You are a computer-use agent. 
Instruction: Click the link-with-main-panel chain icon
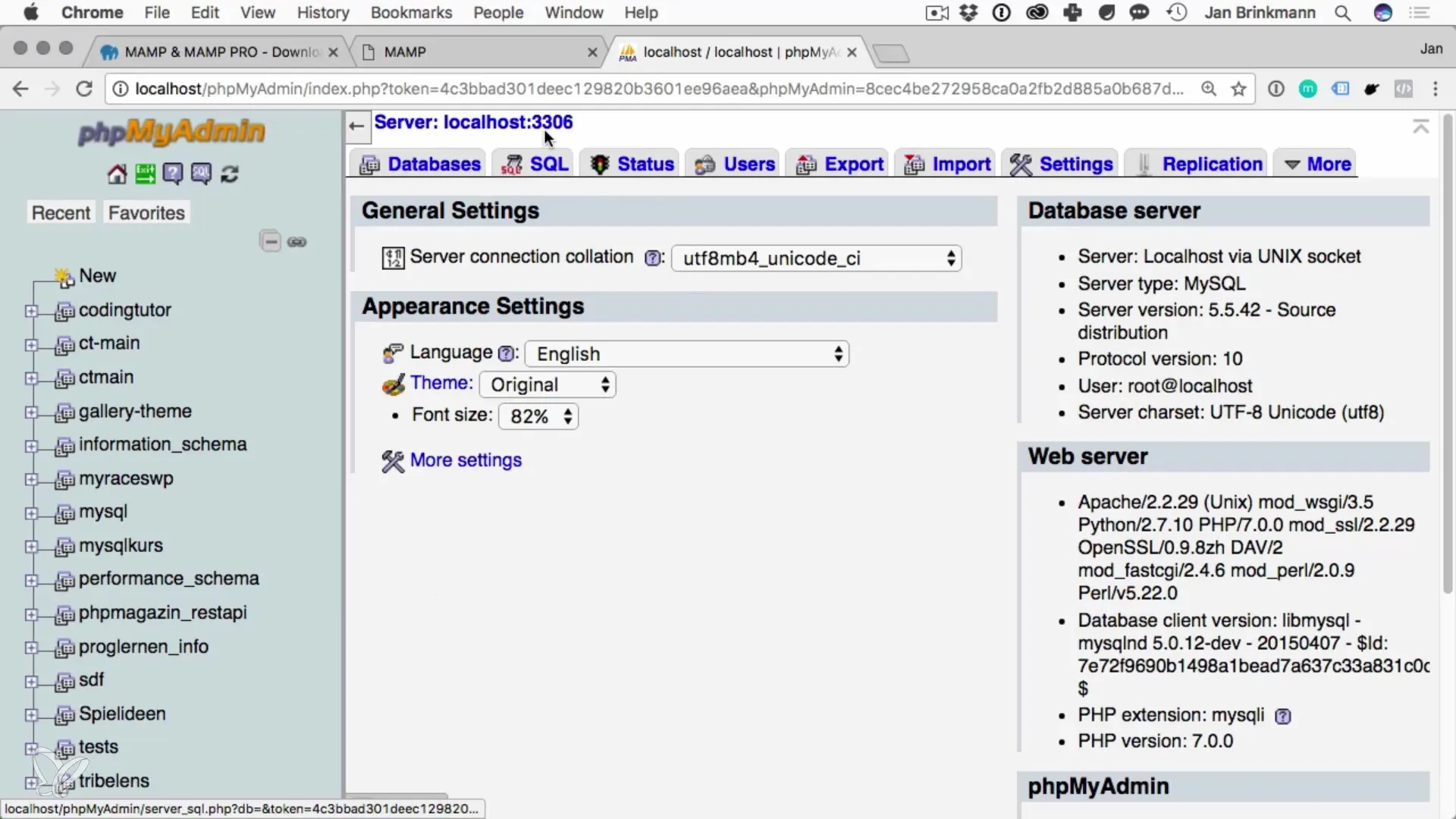[x=297, y=242]
